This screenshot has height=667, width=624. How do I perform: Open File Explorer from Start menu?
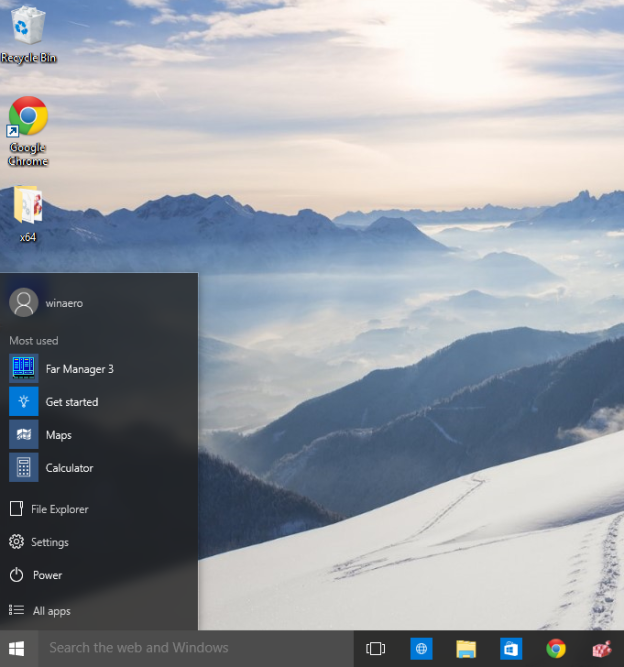tap(59, 509)
